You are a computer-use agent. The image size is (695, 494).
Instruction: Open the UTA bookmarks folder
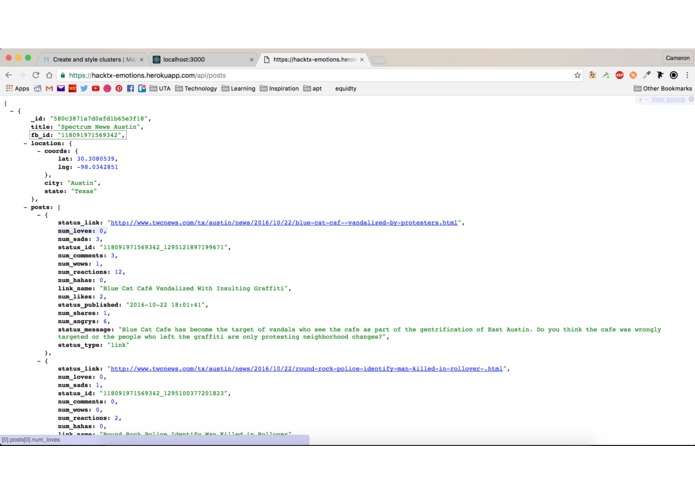[160, 89]
